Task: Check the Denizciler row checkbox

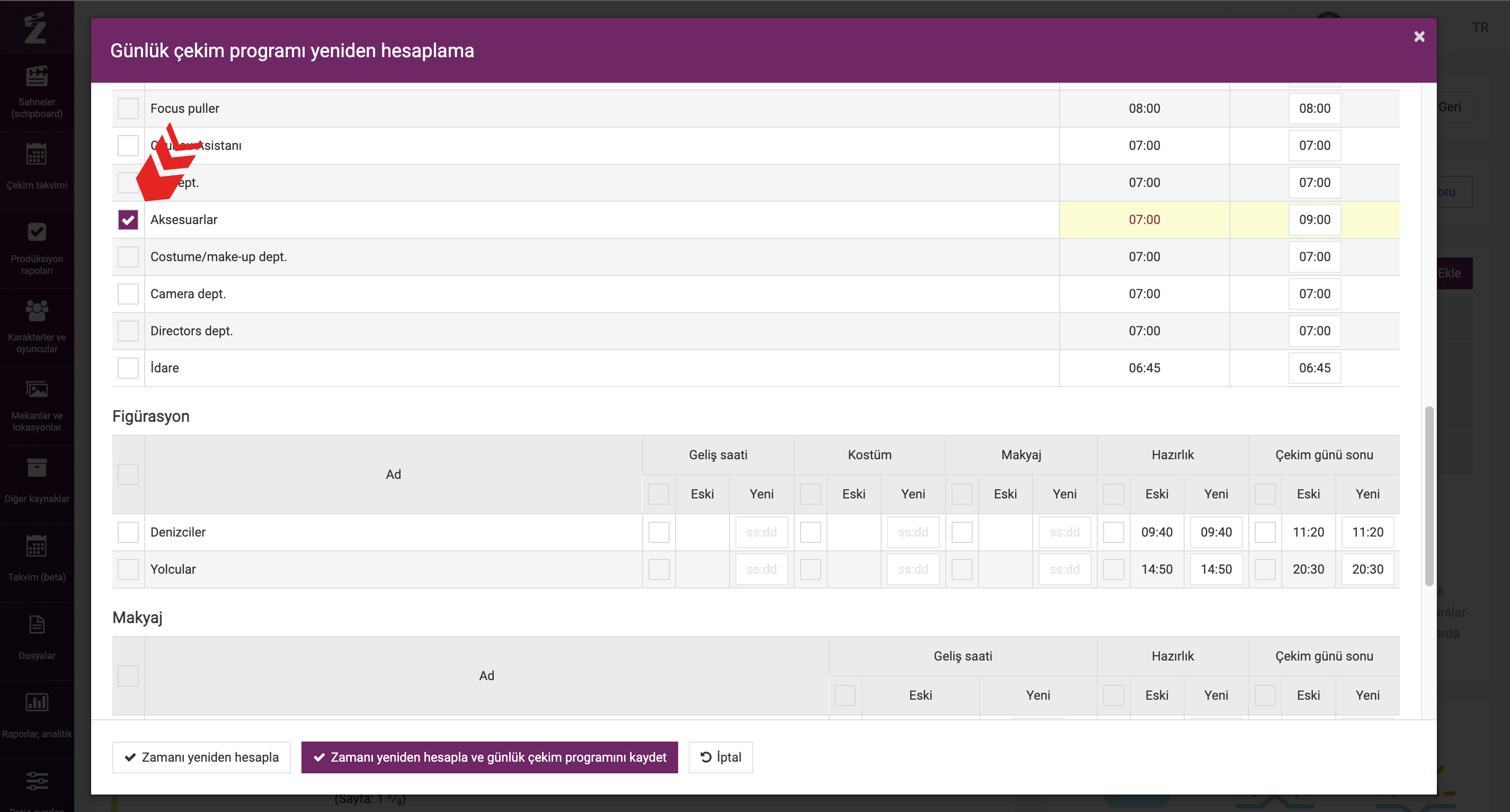Action: click(128, 532)
